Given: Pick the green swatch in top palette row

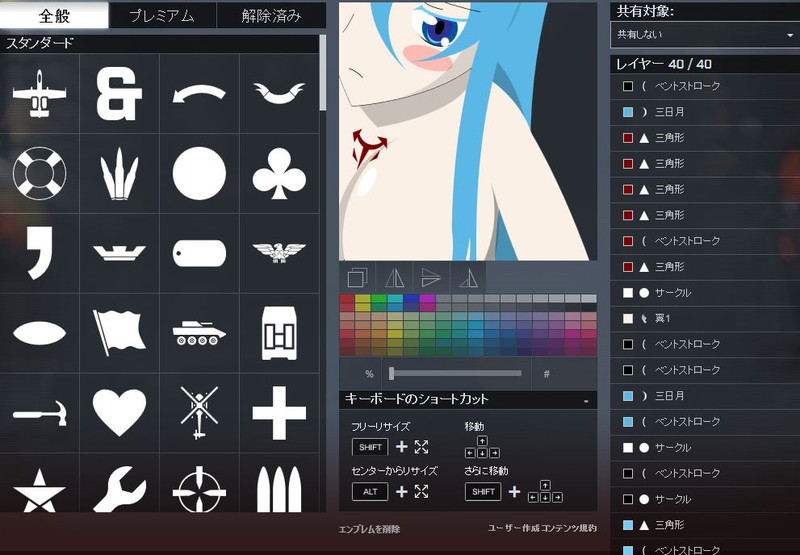Looking at the screenshot, I should point(379,298).
